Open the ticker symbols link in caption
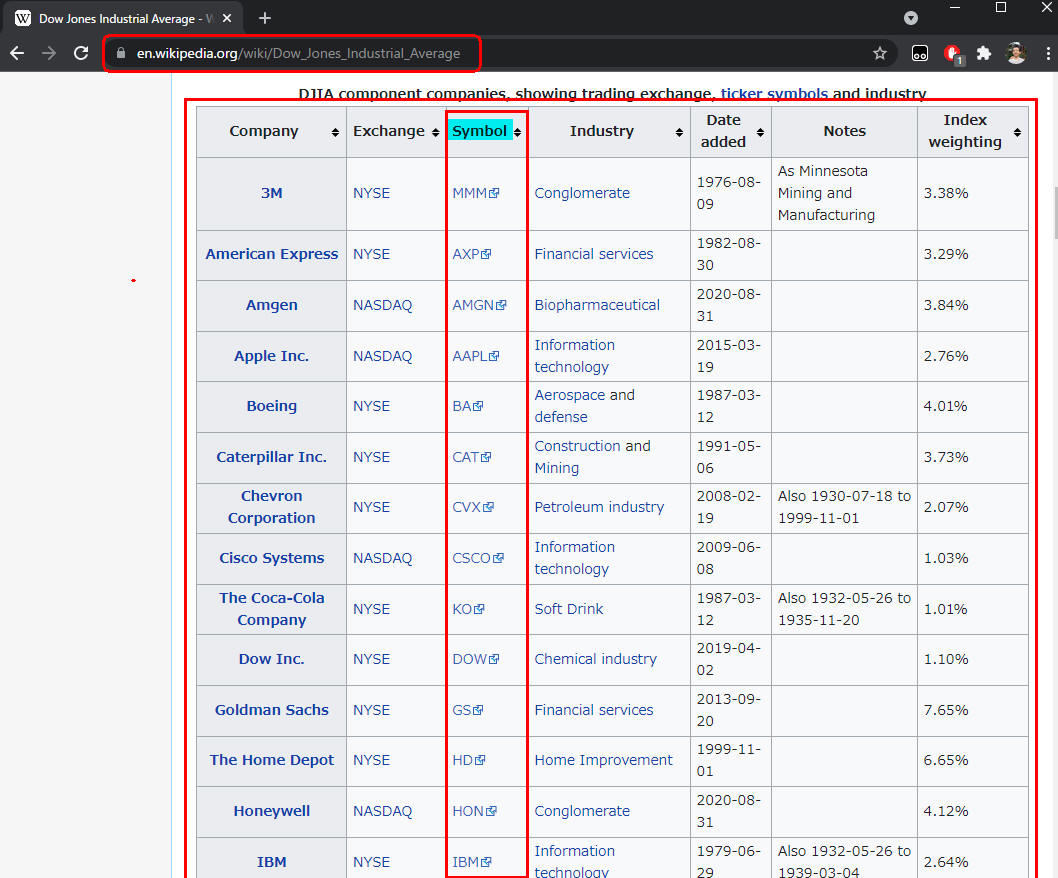Image resolution: width=1058 pixels, height=878 pixels. pyautogui.click(x=774, y=94)
